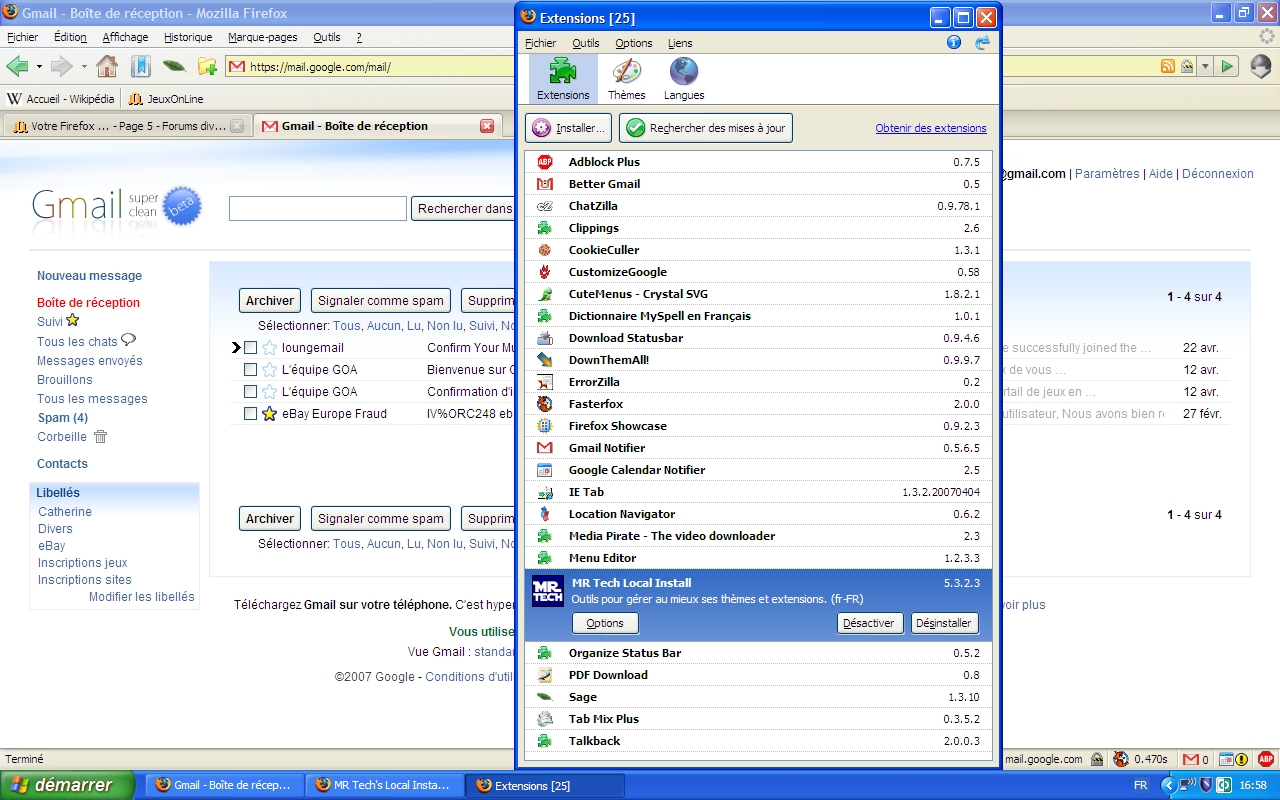Click Rechercher des mises à jour button
This screenshot has width=1280, height=800.
[x=706, y=128]
